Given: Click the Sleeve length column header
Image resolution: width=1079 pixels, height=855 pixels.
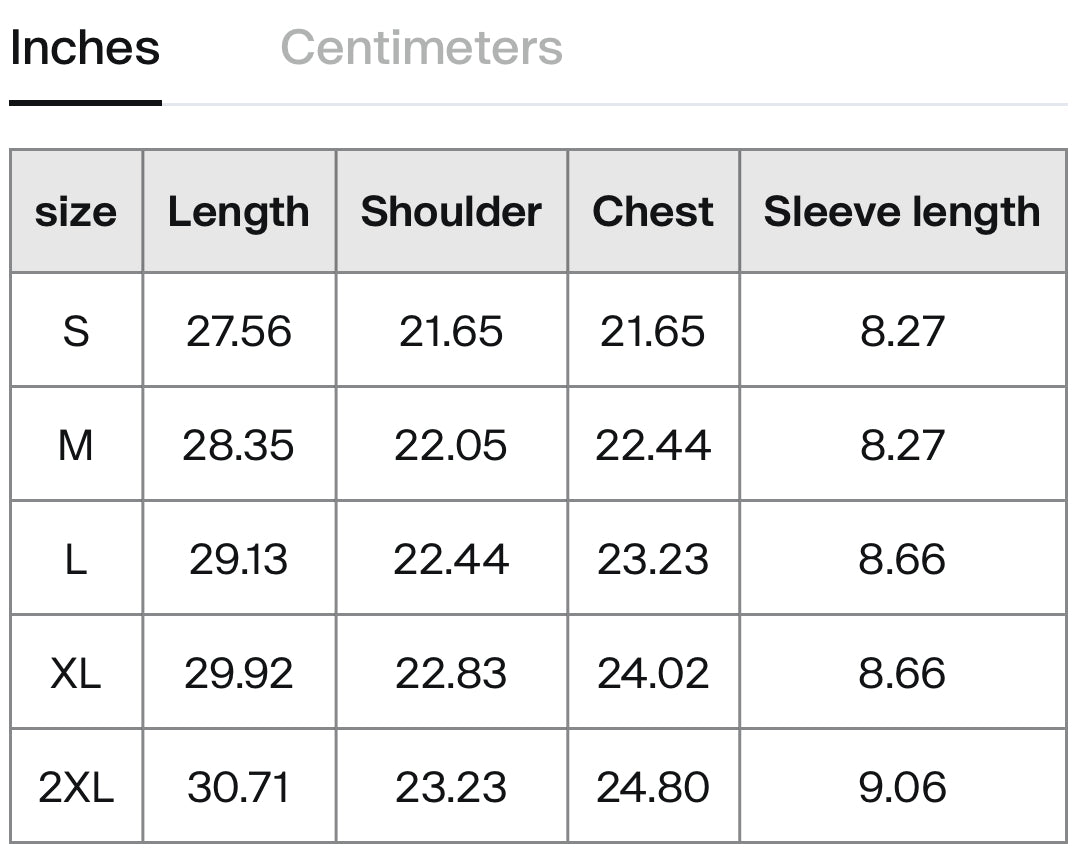Looking at the screenshot, I should click(x=902, y=211).
